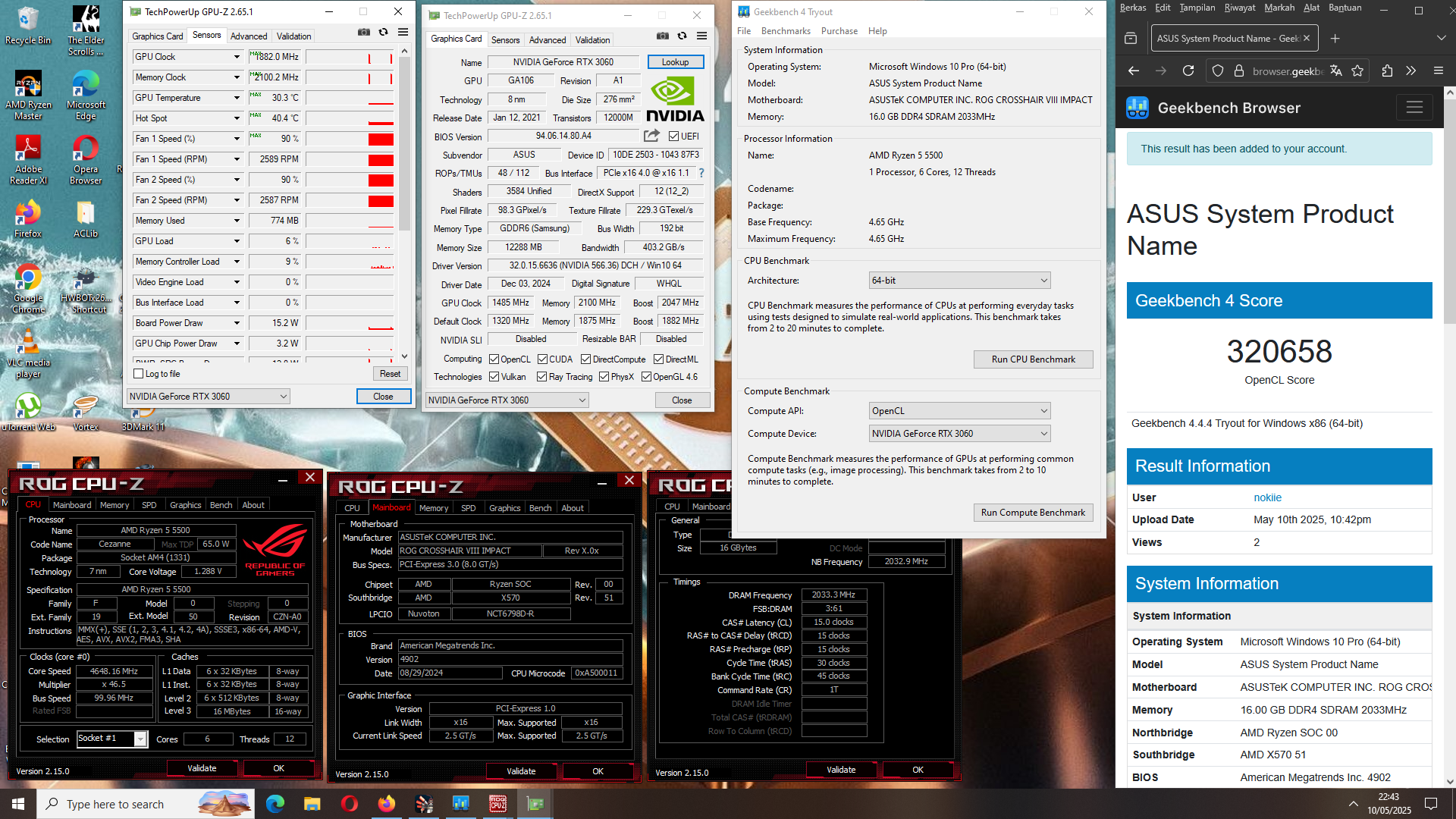Toggle CUDA computing checkbox

coord(543,359)
